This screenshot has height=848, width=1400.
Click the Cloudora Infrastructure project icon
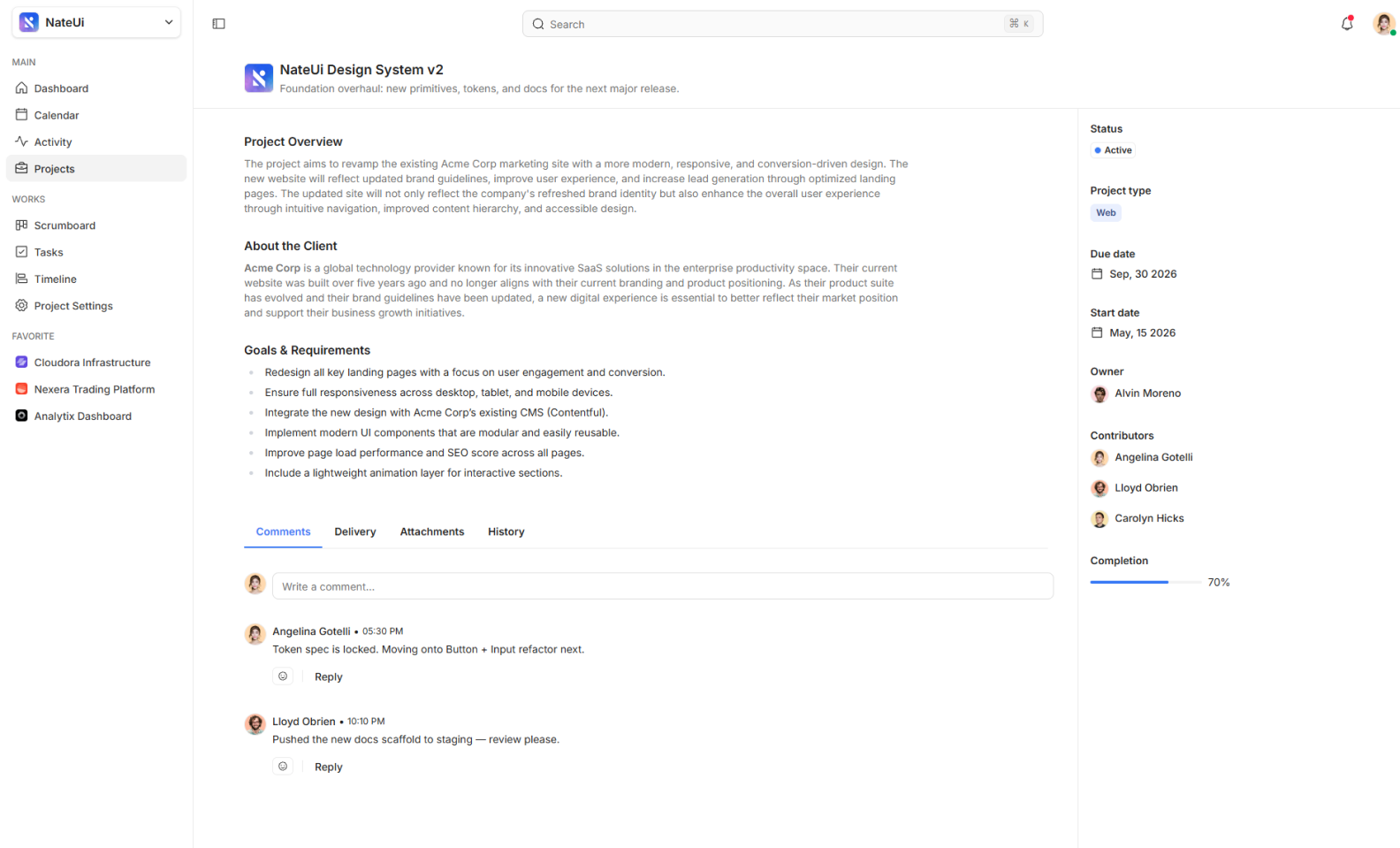(x=22, y=363)
